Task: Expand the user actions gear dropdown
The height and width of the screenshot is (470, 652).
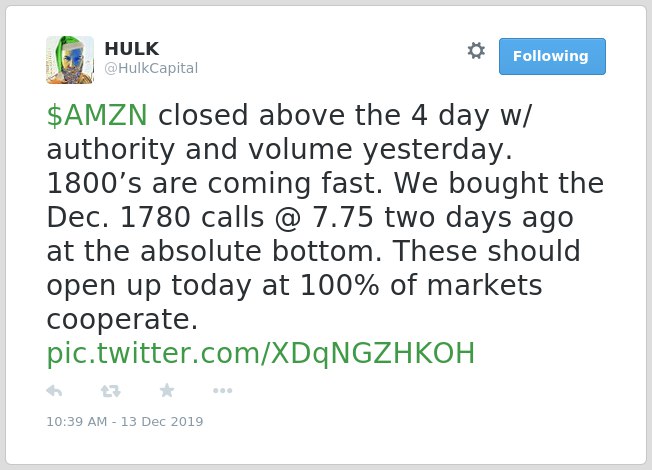Action: 476,51
